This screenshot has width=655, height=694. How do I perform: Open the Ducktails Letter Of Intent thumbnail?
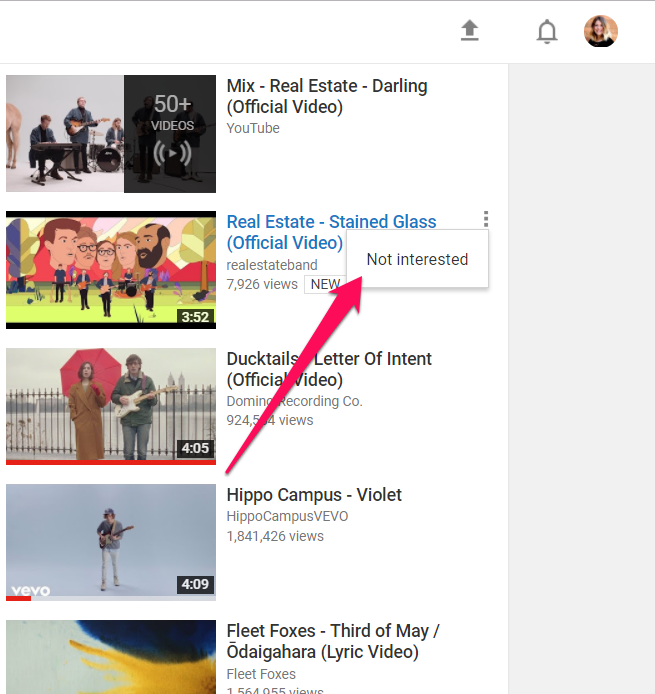(x=111, y=406)
